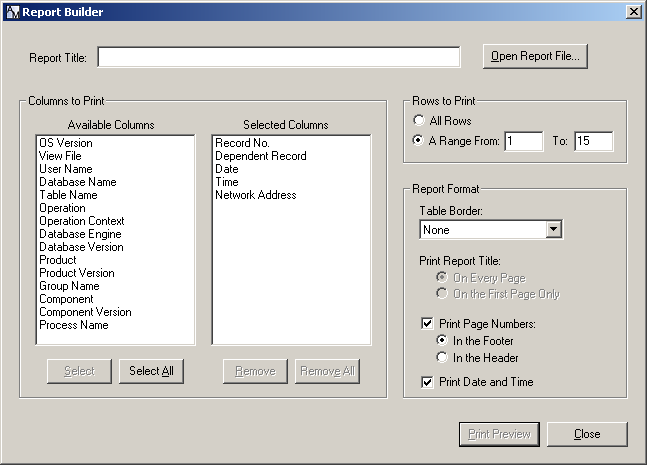Open Report File button
Viewport: 647px width, 465px height.
pos(535,56)
